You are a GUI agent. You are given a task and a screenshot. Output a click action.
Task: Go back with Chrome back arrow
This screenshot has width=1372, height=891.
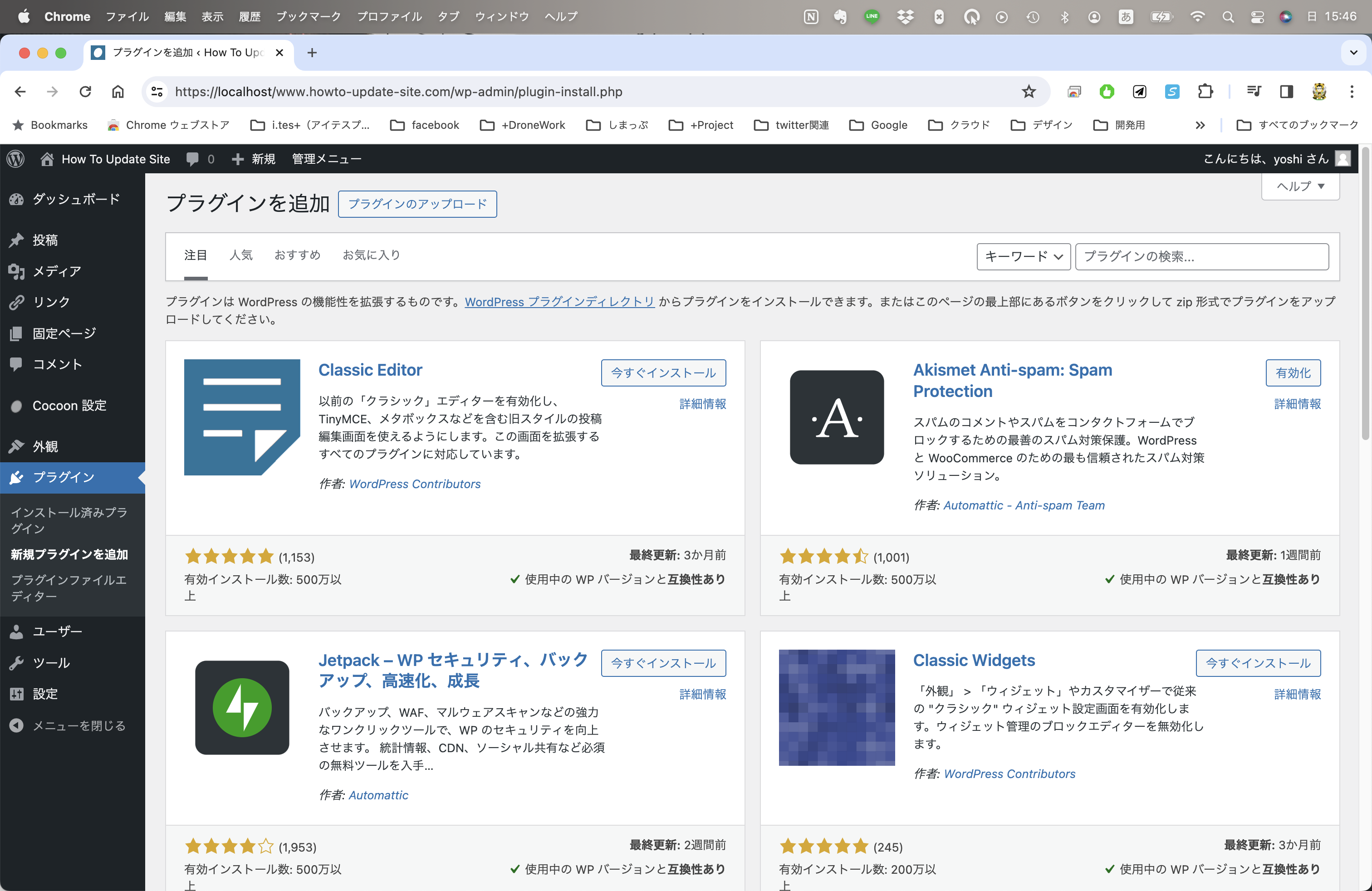point(20,92)
